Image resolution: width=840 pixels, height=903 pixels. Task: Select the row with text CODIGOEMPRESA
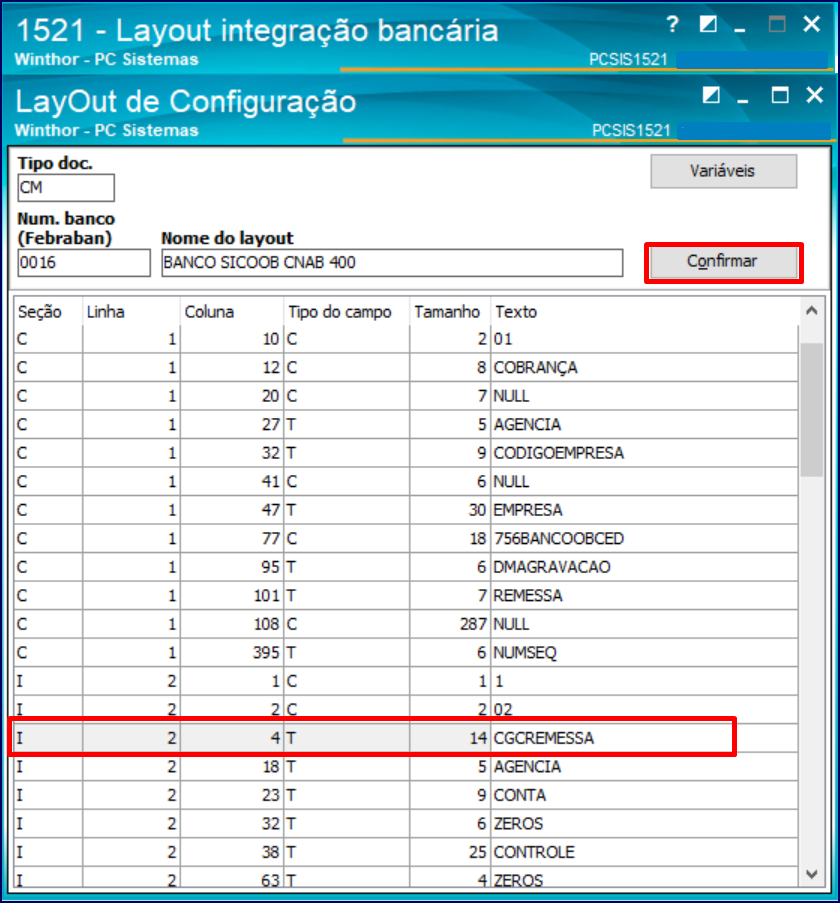(x=406, y=453)
